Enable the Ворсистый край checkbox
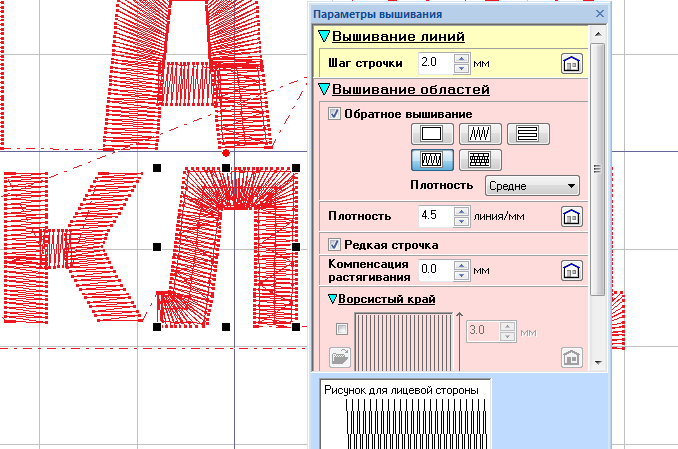The width and height of the screenshot is (678, 449). coord(343,329)
